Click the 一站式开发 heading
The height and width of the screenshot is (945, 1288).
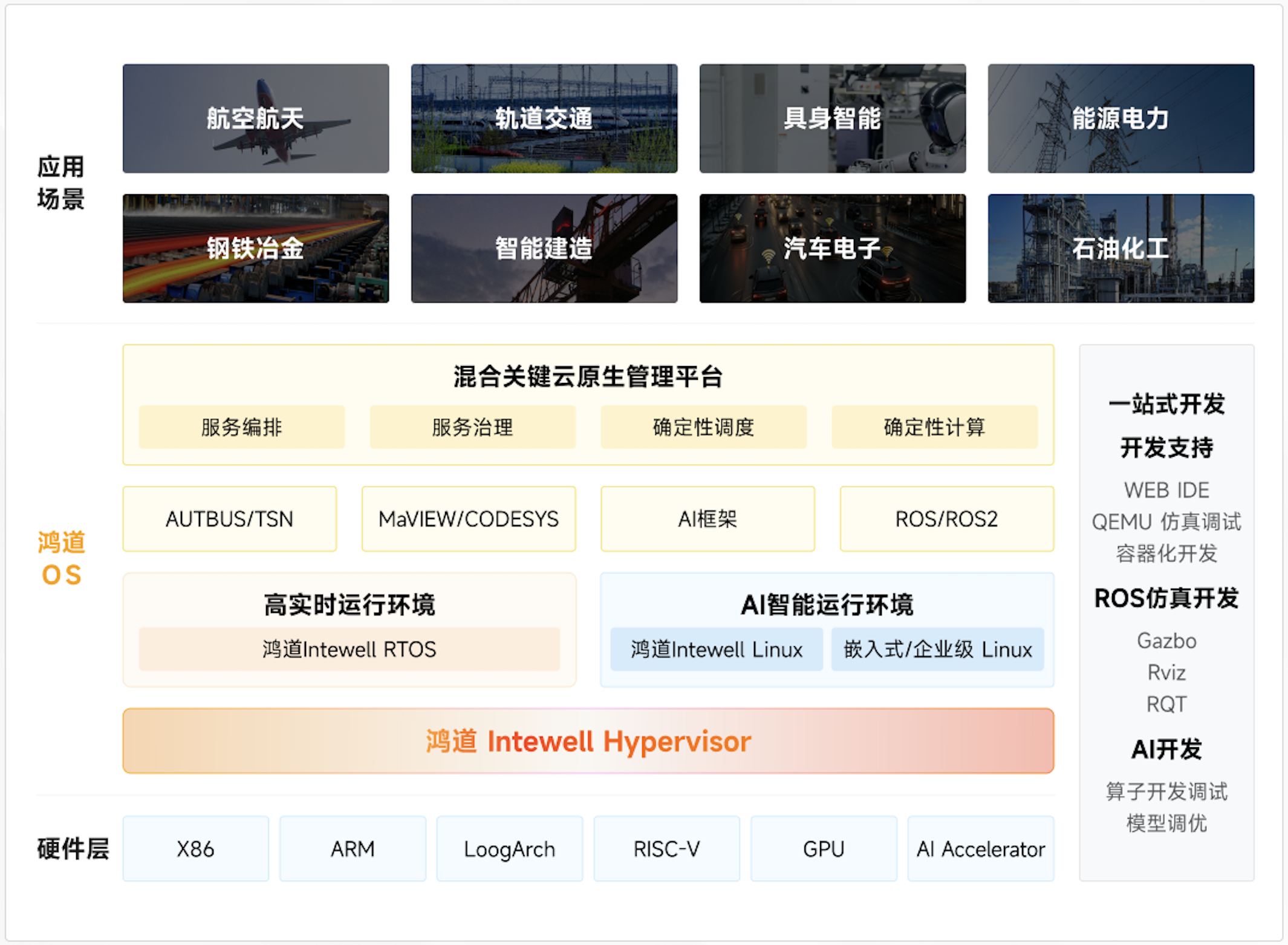coord(1167,404)
